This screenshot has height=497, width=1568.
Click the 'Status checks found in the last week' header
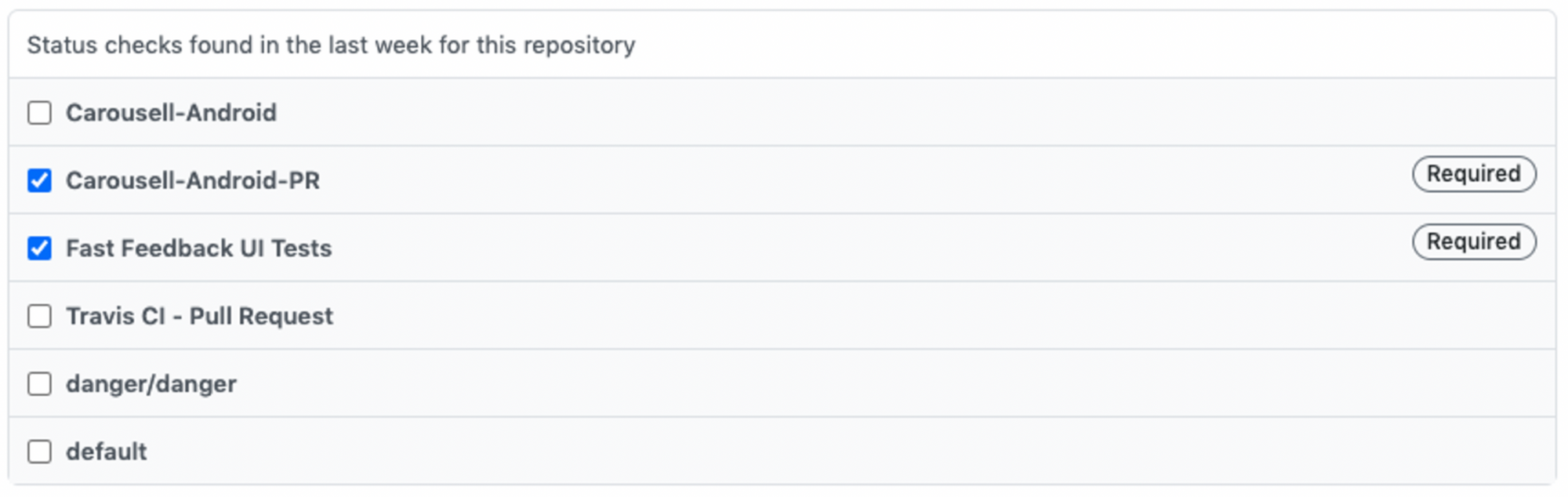pos(331,45)
